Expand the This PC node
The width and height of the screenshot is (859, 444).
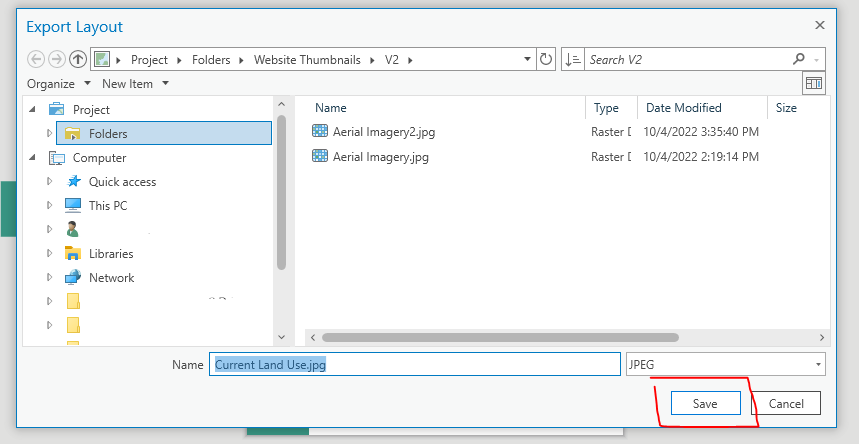(49, 206)
